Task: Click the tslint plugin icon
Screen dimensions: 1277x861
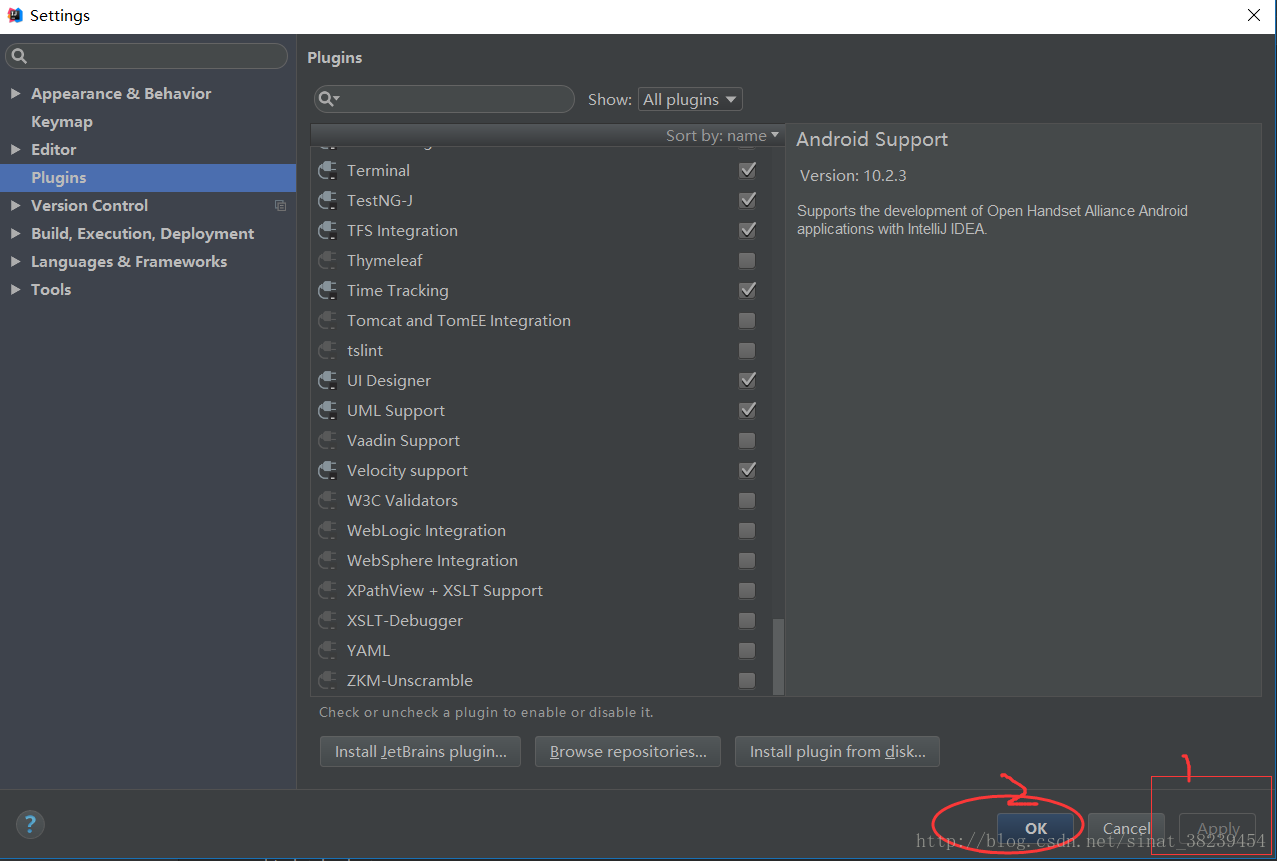Action: [327, 351]
